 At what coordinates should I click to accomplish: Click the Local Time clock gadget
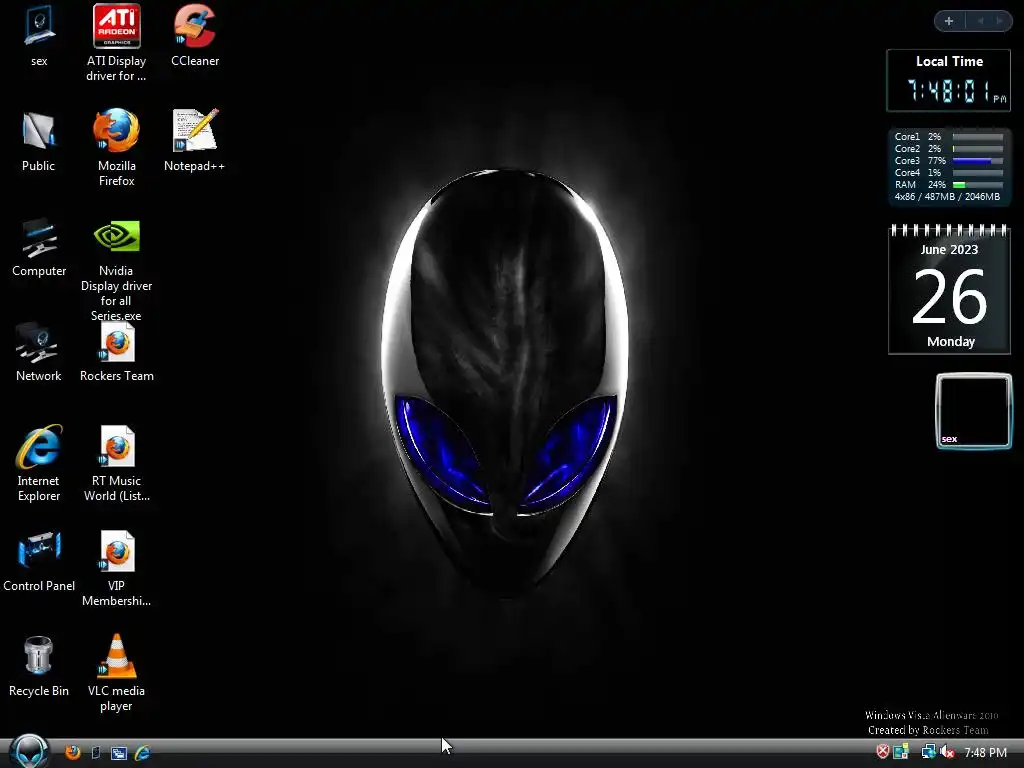[x=948, y=80]
